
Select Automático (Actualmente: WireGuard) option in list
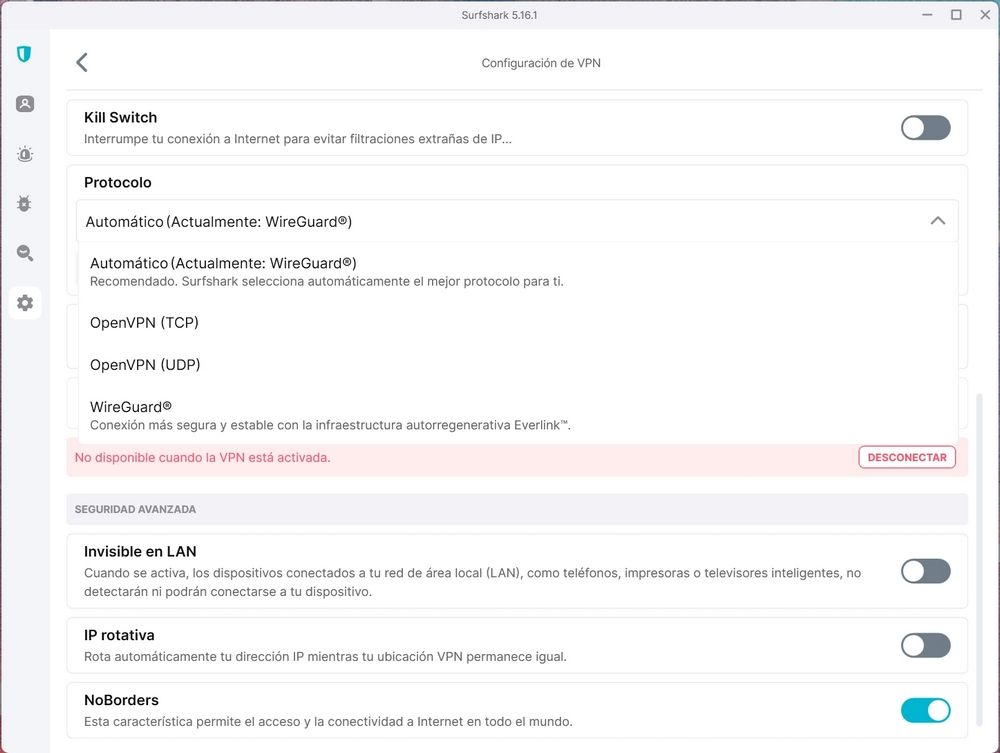[517, 272]
